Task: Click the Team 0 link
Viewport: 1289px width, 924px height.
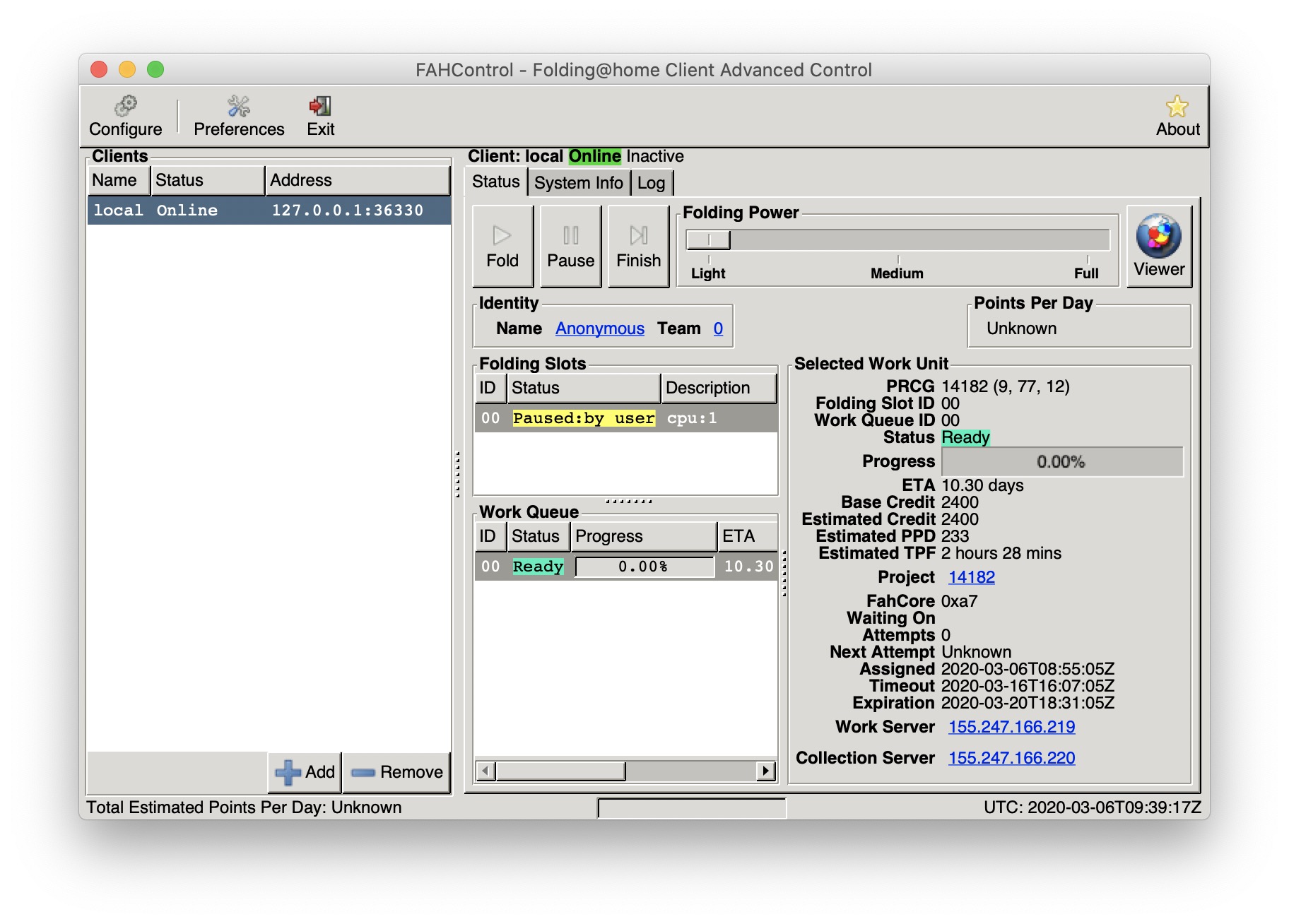Action: (x=718, y=328)
